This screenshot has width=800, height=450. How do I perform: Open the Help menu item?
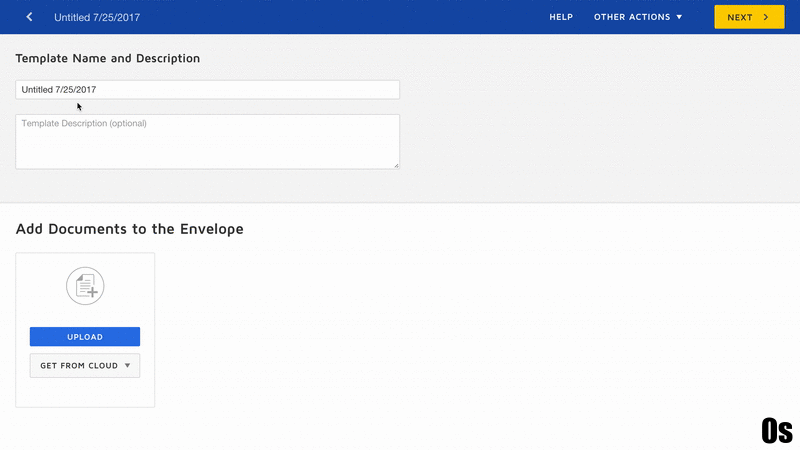561,17
